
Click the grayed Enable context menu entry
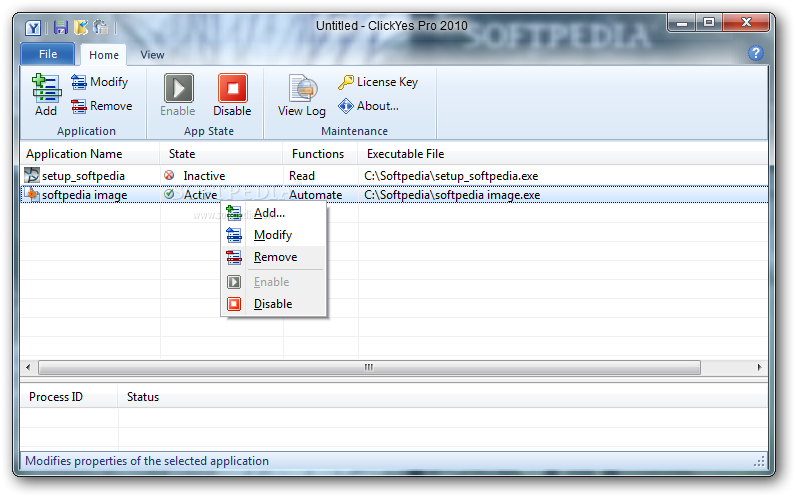pyautogui.click(x=274, y=282)
